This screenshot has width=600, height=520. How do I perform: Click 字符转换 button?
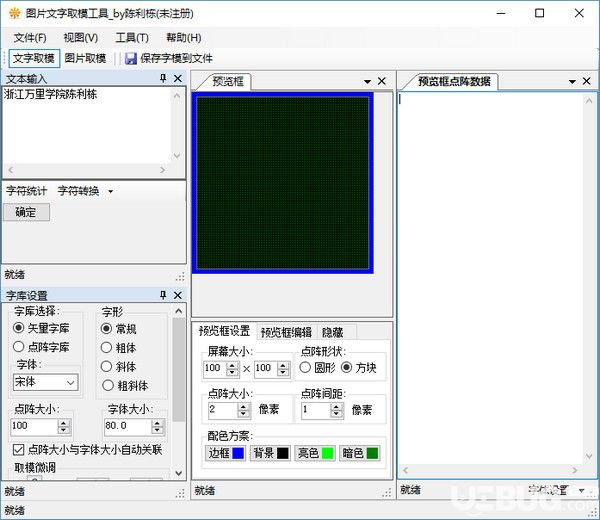(78, 191)
